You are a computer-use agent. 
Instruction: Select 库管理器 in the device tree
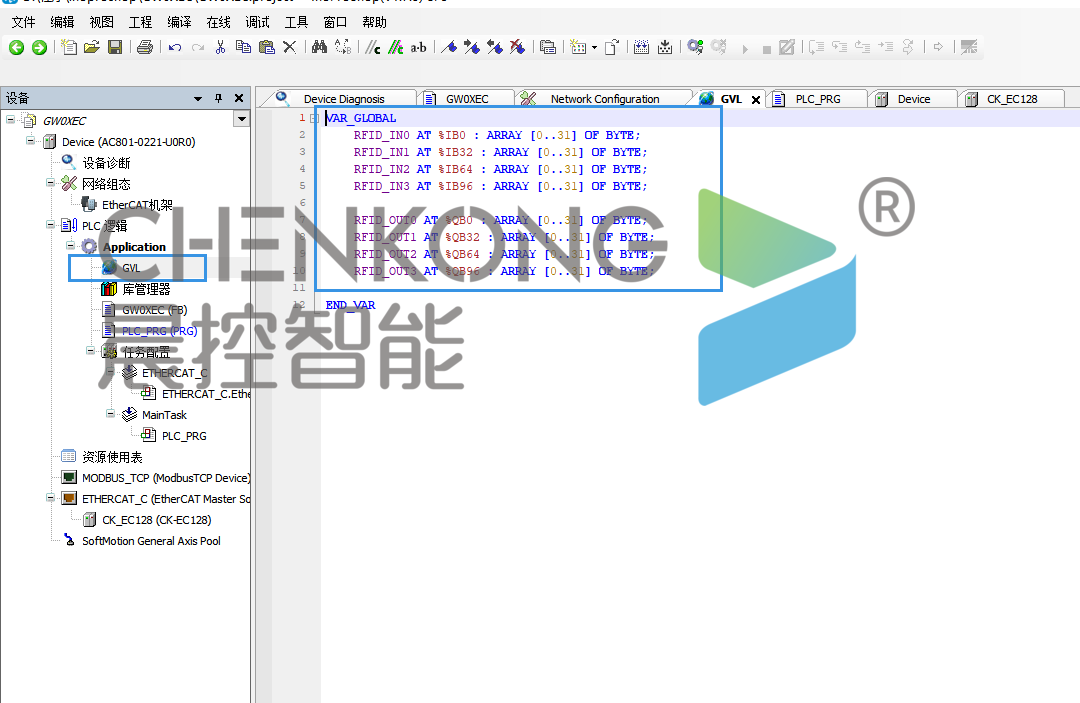pos(146,289)
